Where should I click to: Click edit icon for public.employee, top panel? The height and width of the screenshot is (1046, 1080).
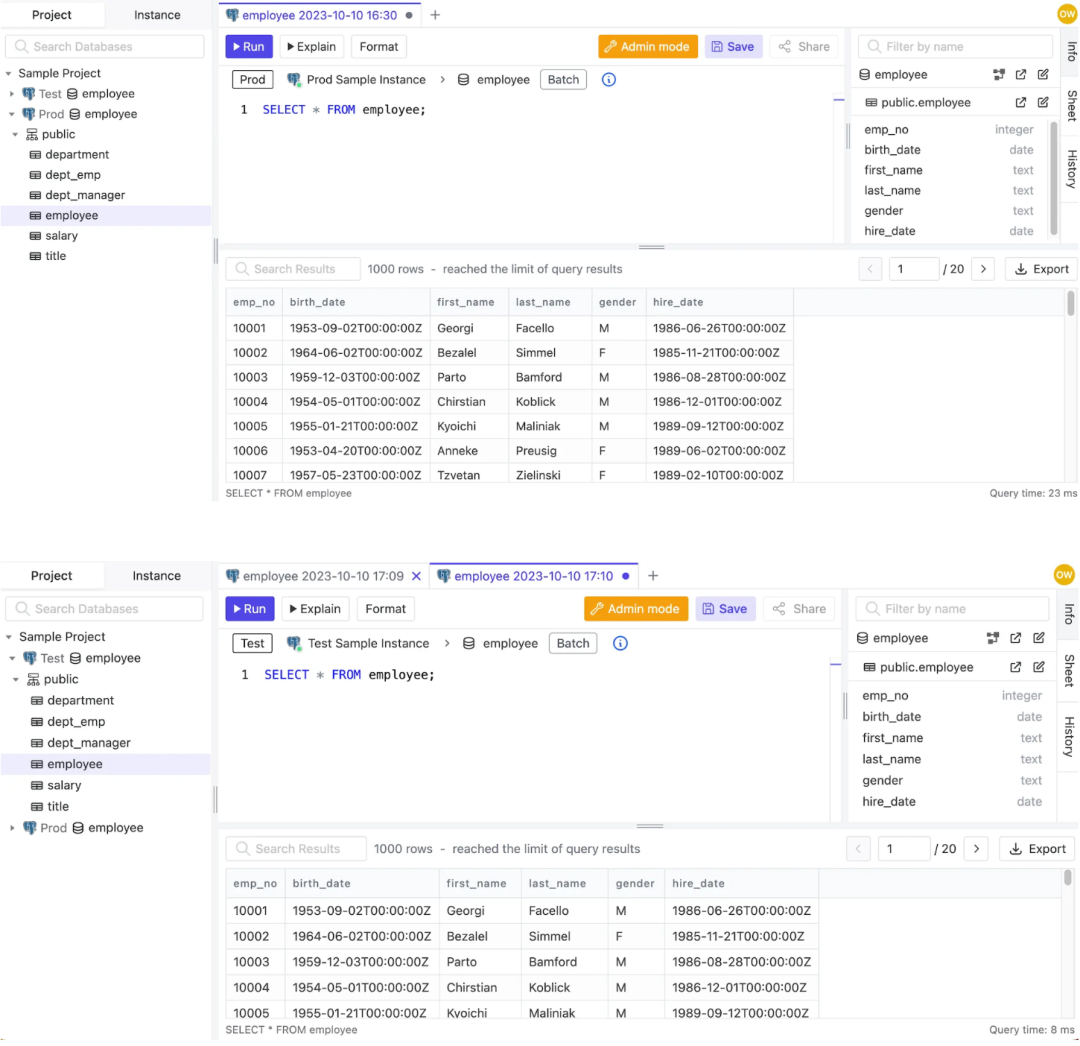pos(1043,103)
